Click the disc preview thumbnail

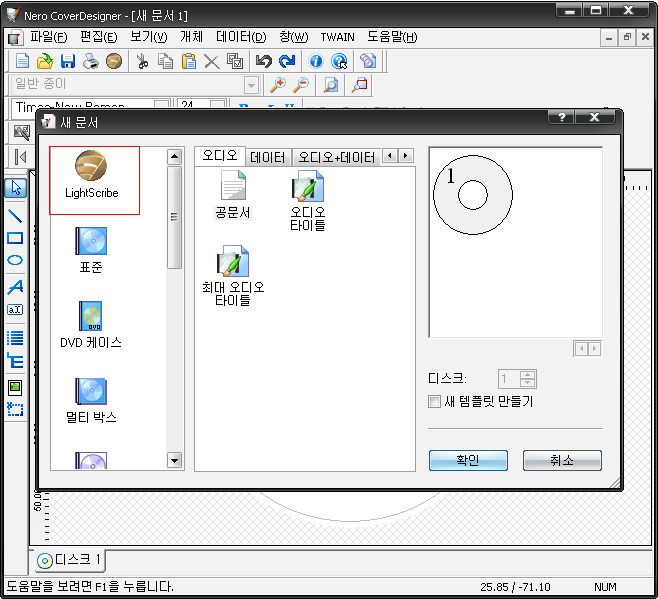[x=473, y=195]
